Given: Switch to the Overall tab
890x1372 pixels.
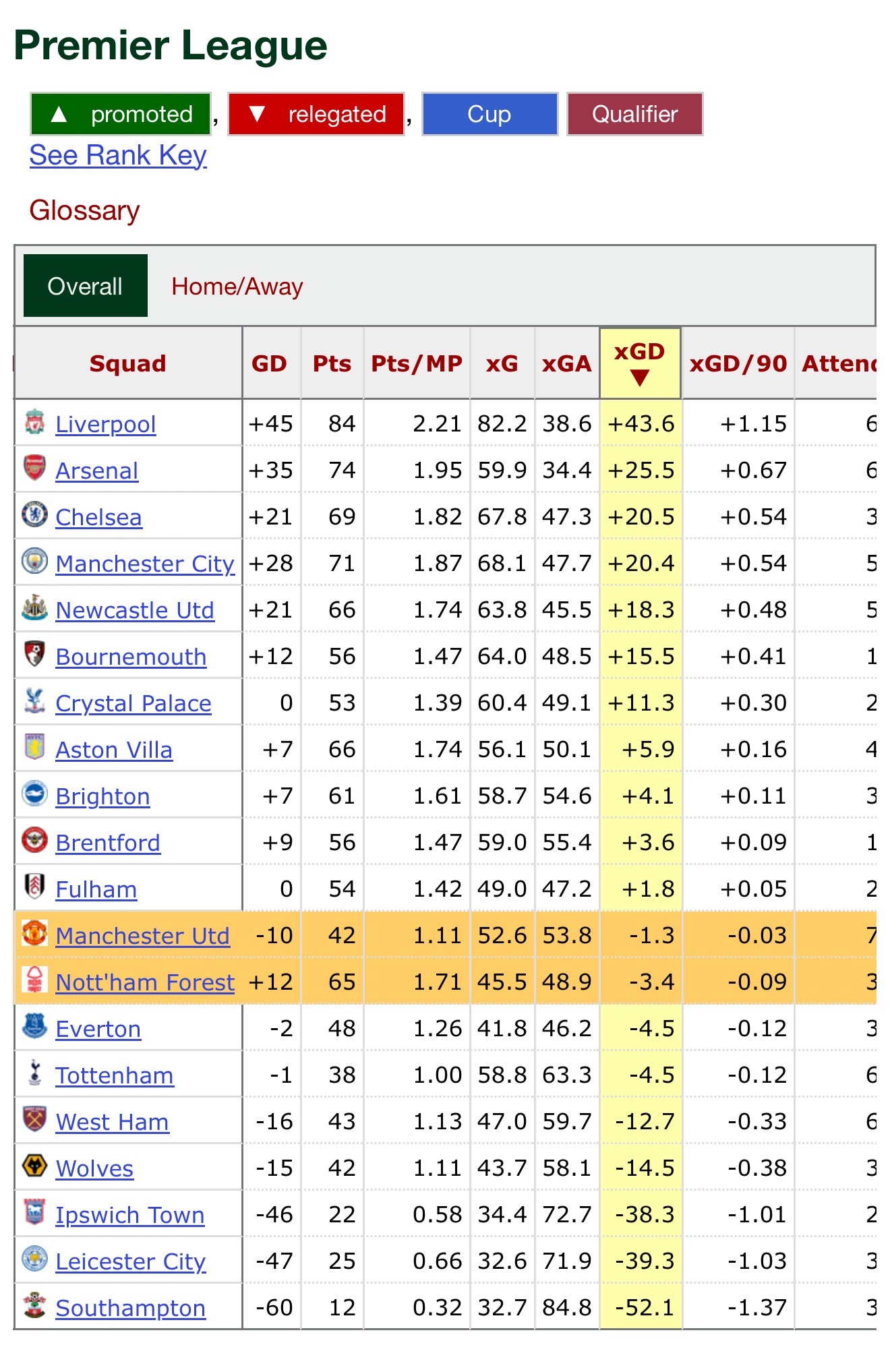Looking at the screenshot, I should pos(86,286).
